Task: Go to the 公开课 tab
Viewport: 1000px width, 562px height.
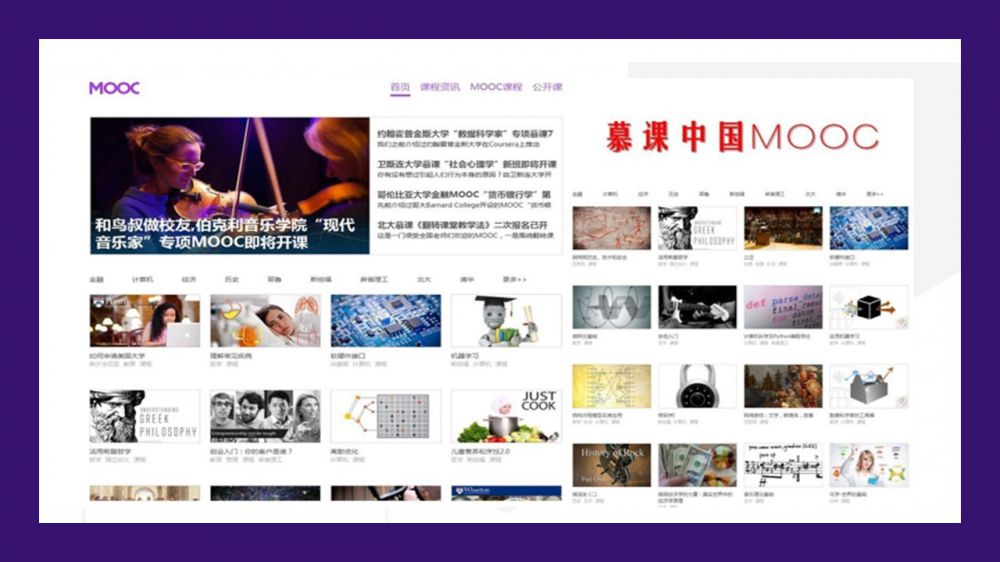Action: pyautogui.click(x=547, y=87)
